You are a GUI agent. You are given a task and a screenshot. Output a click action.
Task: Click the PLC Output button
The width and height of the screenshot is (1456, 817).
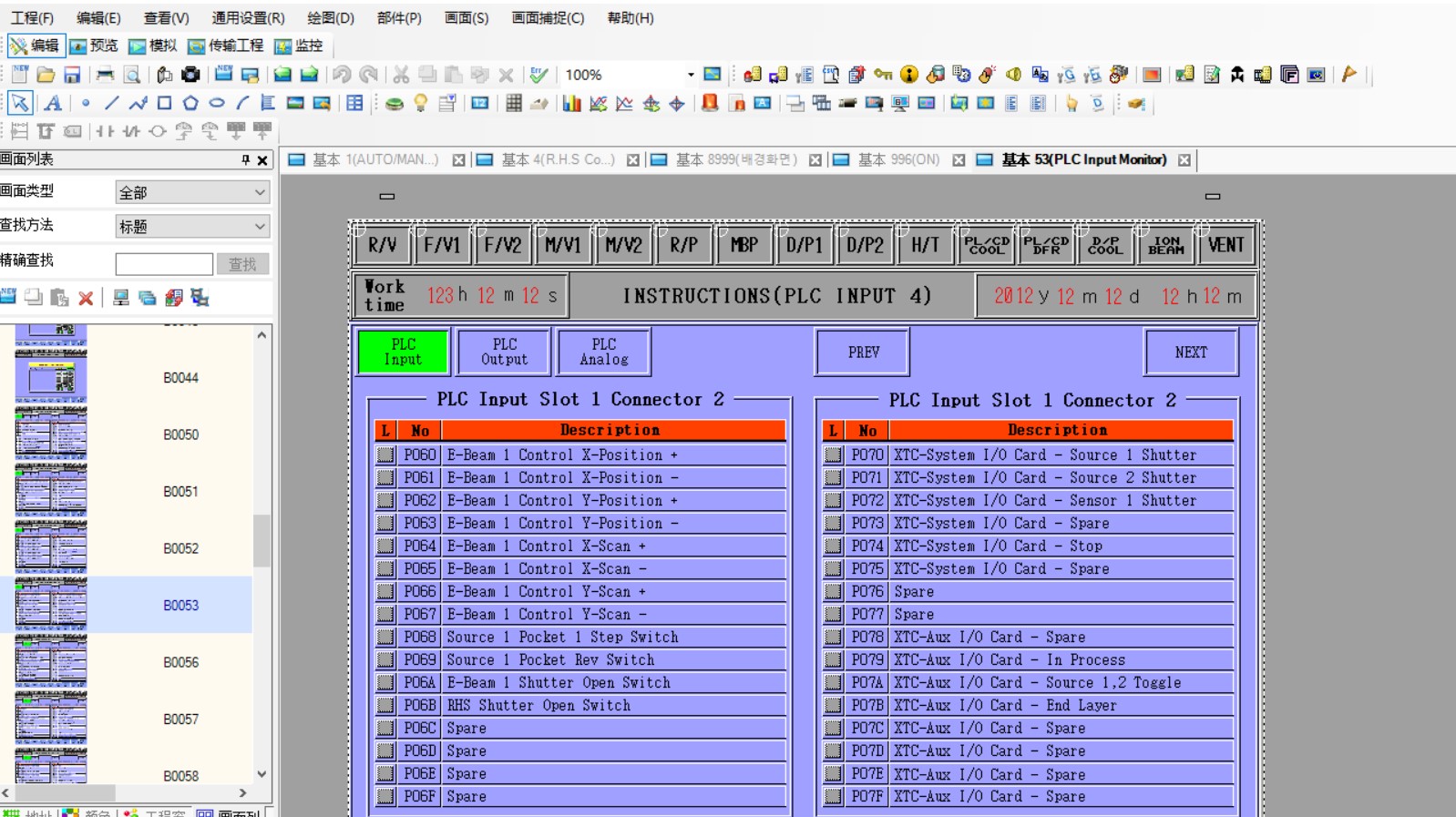tap(504, 352)
